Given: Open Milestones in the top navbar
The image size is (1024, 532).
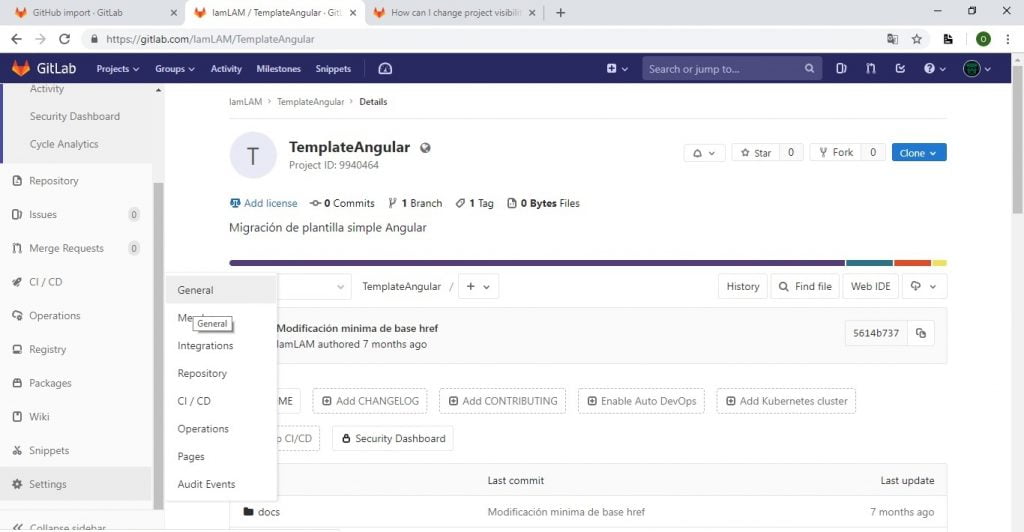Looking at the screenshot, I should tap(278, 69).
